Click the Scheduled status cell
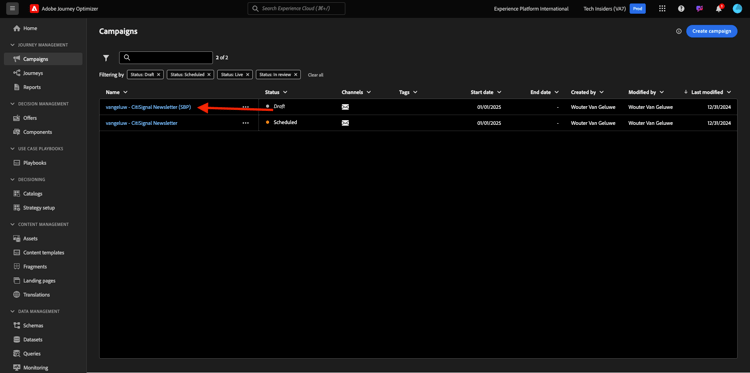The image size is (750, 373). click(x=282, y=122)
